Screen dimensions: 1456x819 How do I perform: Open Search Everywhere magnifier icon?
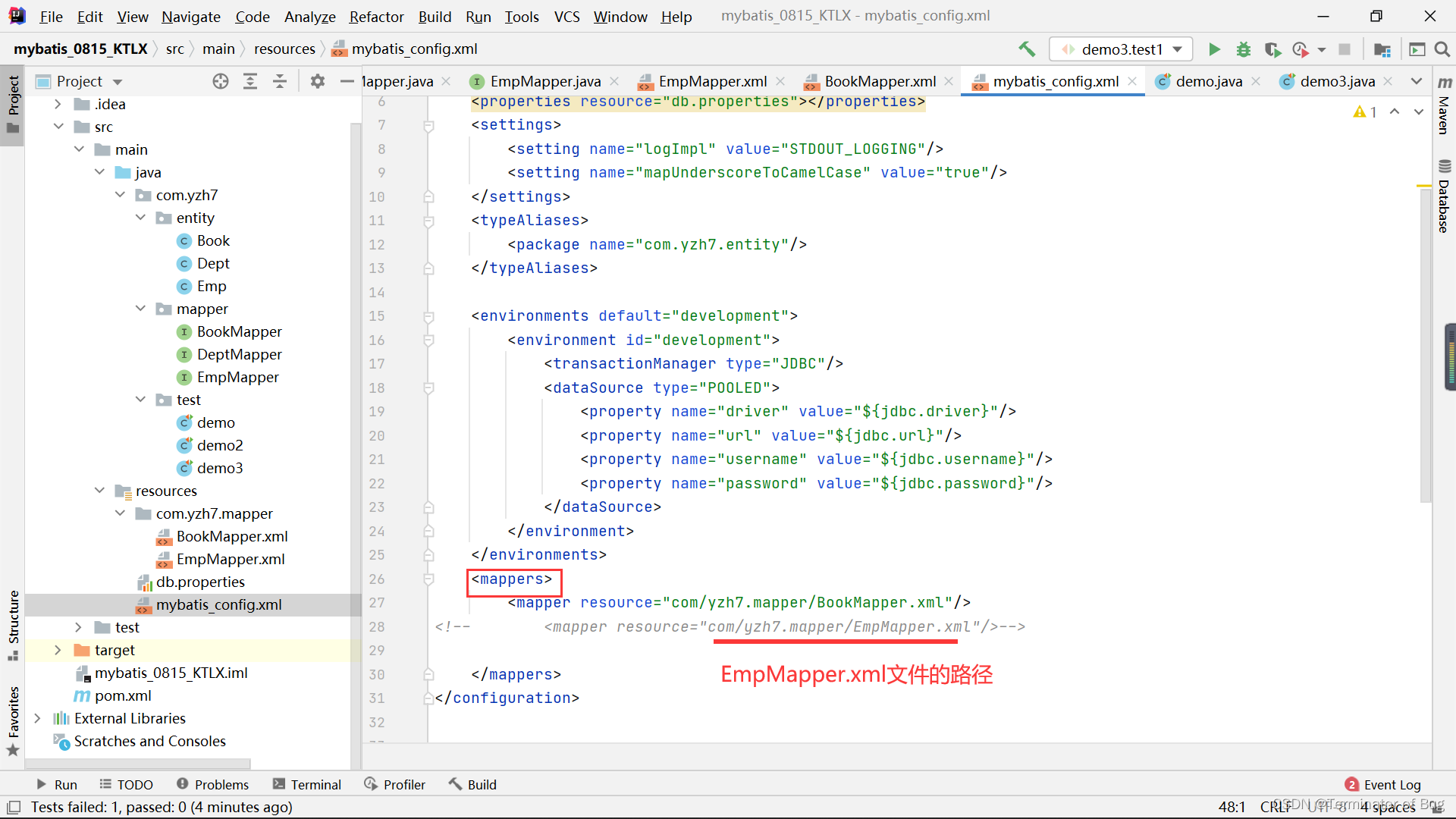(x=1442, y=49)
